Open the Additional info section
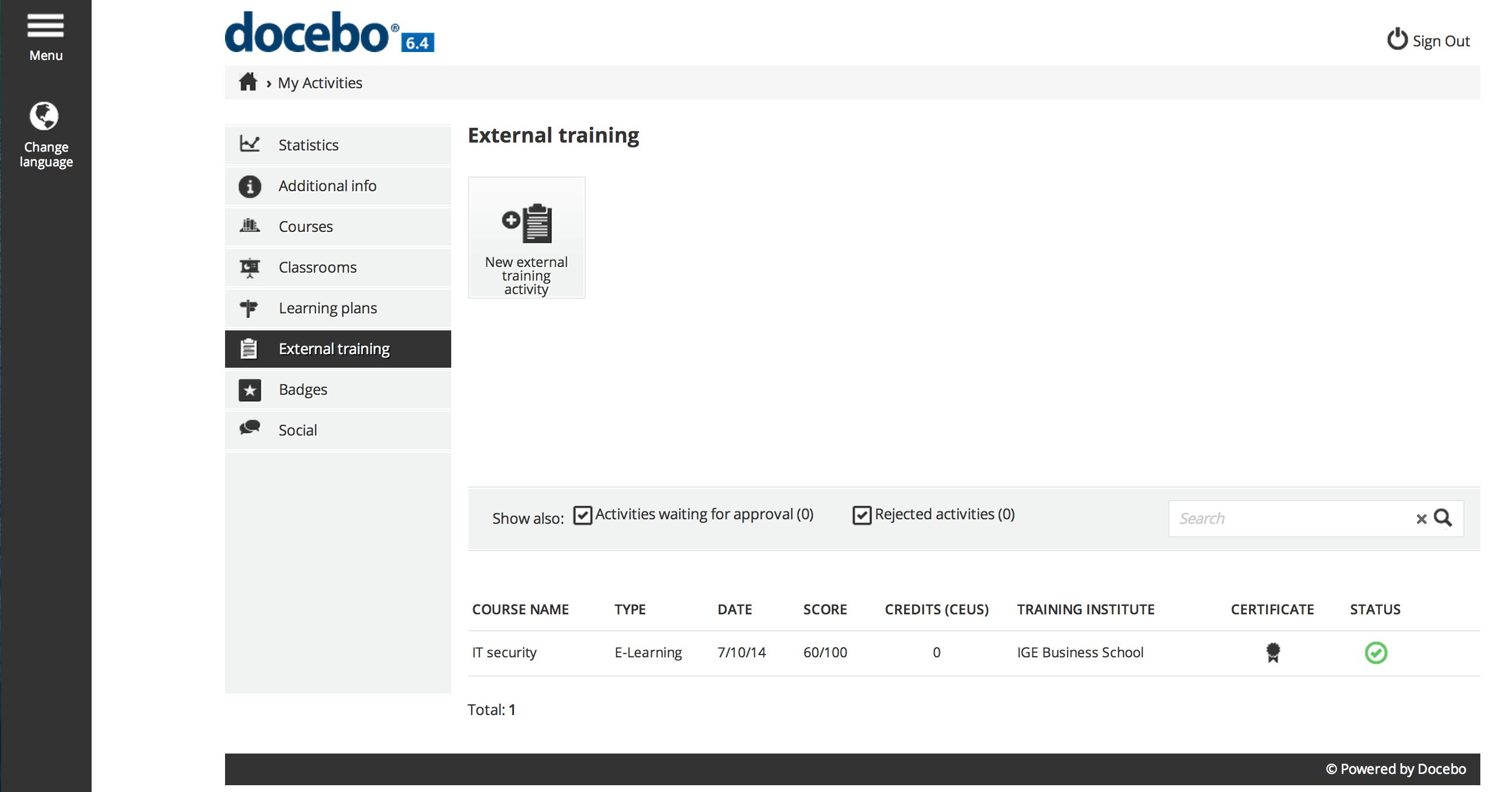 [338, 186]
